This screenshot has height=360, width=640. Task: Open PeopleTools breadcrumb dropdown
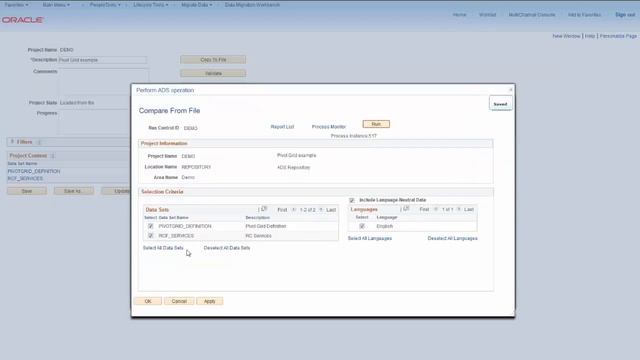coord(105,5)
